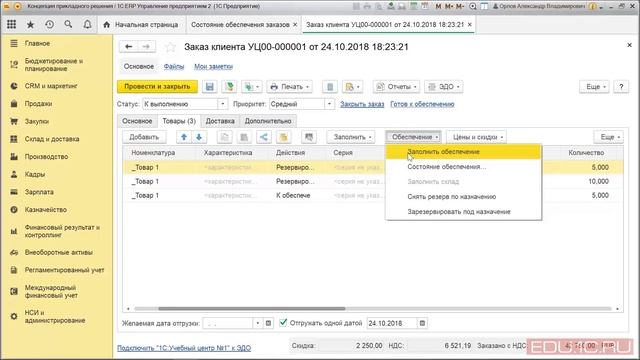Add order to favorites star
Image resolution: width=640 pixels, height=360 pixels.
pyautogui.click(x=170, y=47)
